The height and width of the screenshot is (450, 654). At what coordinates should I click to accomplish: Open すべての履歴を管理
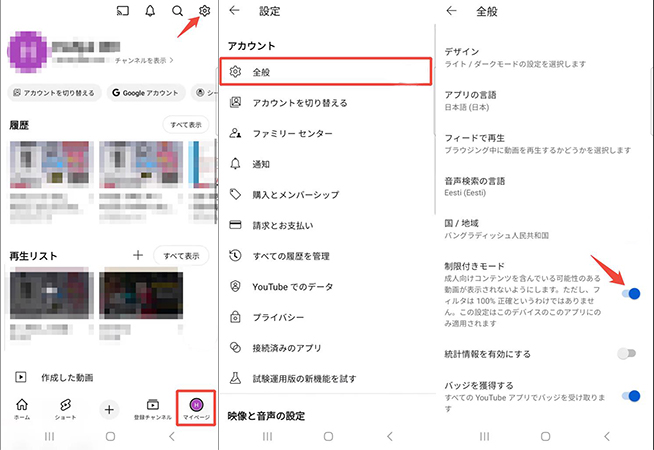click(x=327, y=256)
